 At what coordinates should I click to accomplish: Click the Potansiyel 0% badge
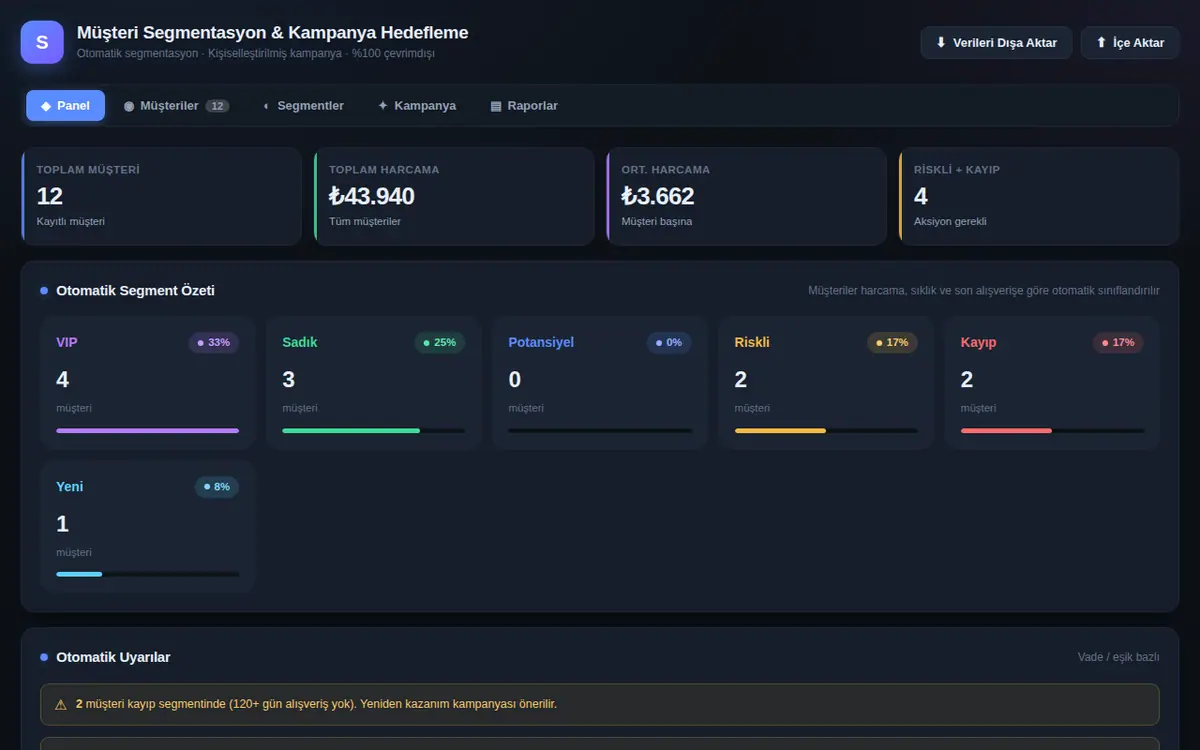pyautogui.click(x=669, y=343)
